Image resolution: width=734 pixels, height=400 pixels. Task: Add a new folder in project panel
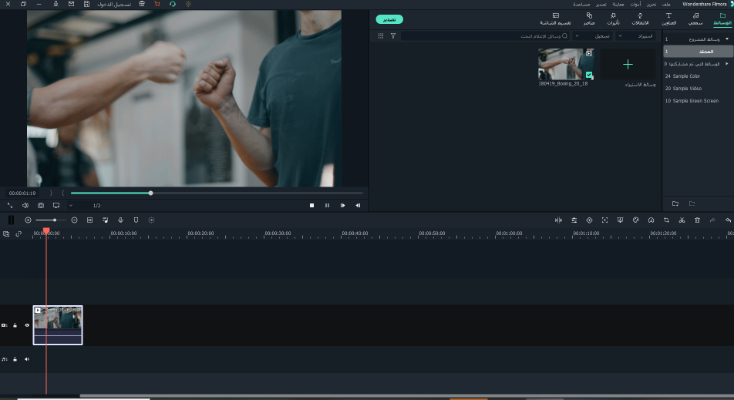click(x=675, y=203)
